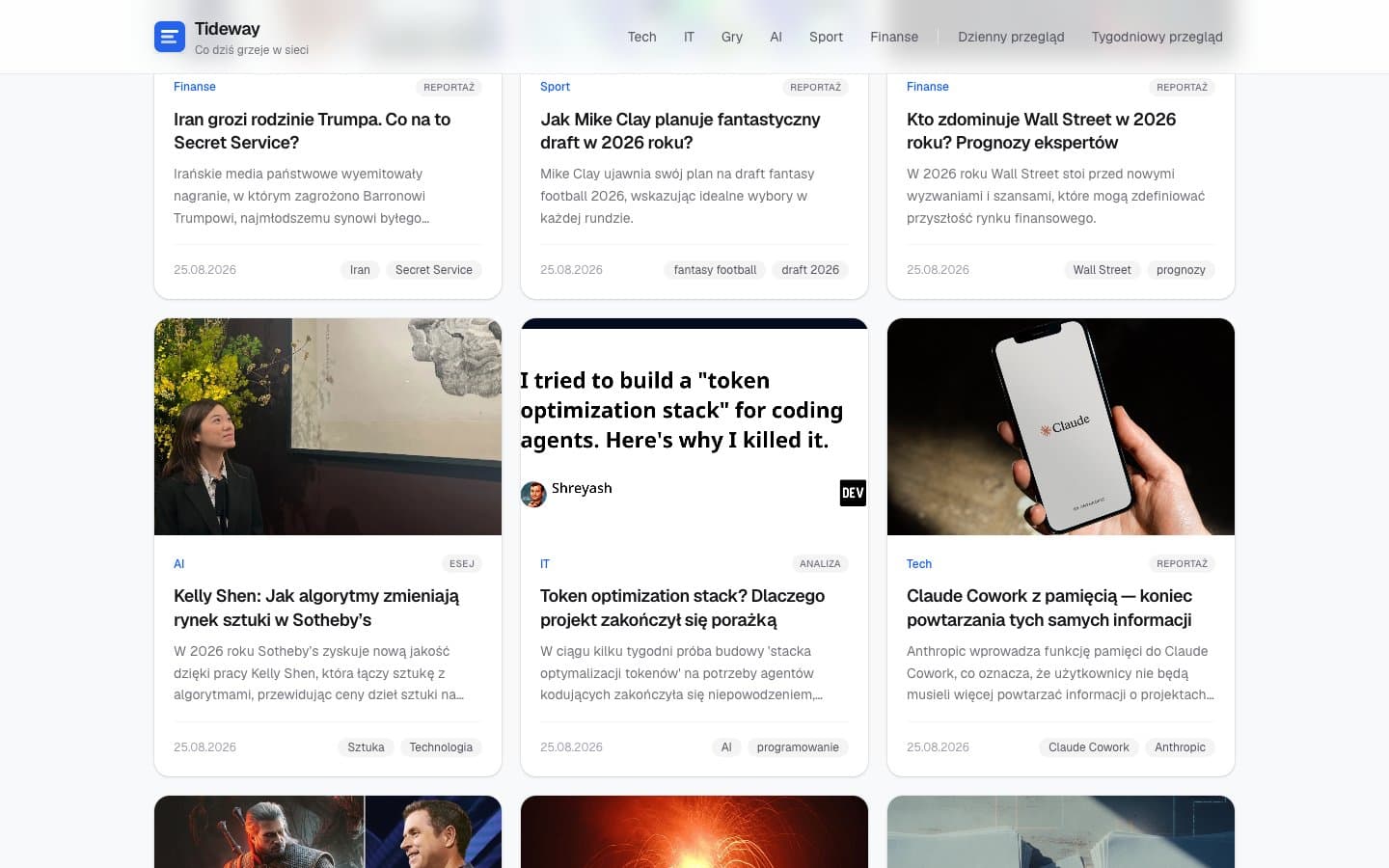Open the Kelly Shen Sotheby's headline
This screenshot has width=1389, height=868.
tap(316, 608)
